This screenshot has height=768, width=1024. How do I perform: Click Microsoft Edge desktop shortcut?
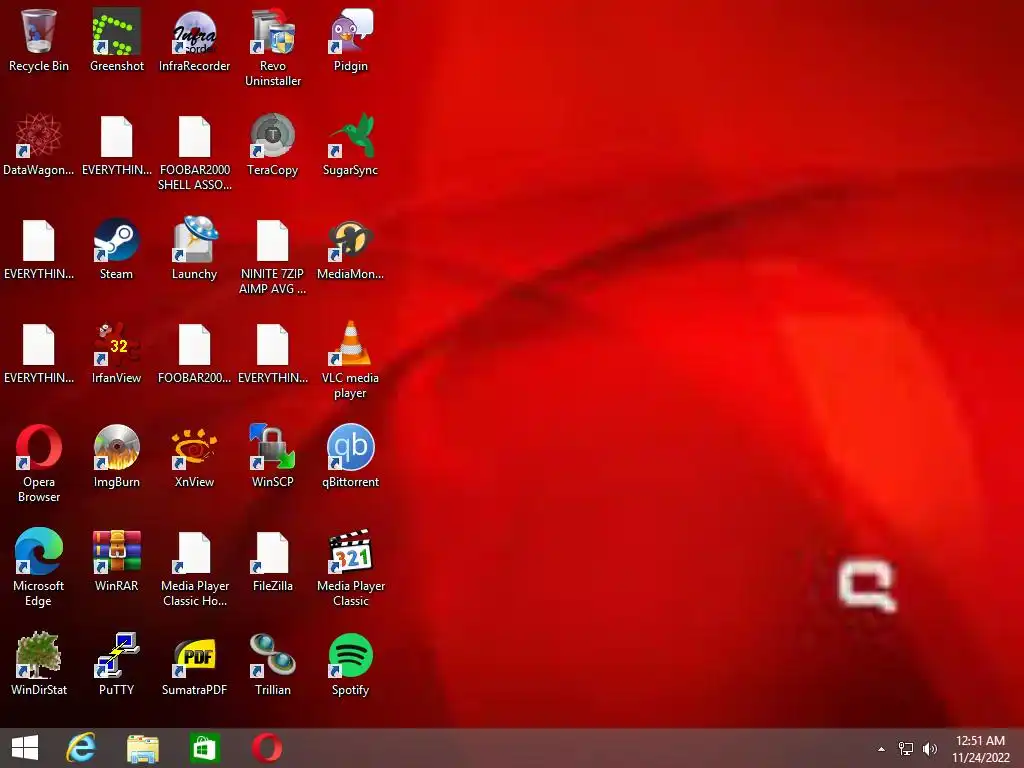click(x=39, y=551)
